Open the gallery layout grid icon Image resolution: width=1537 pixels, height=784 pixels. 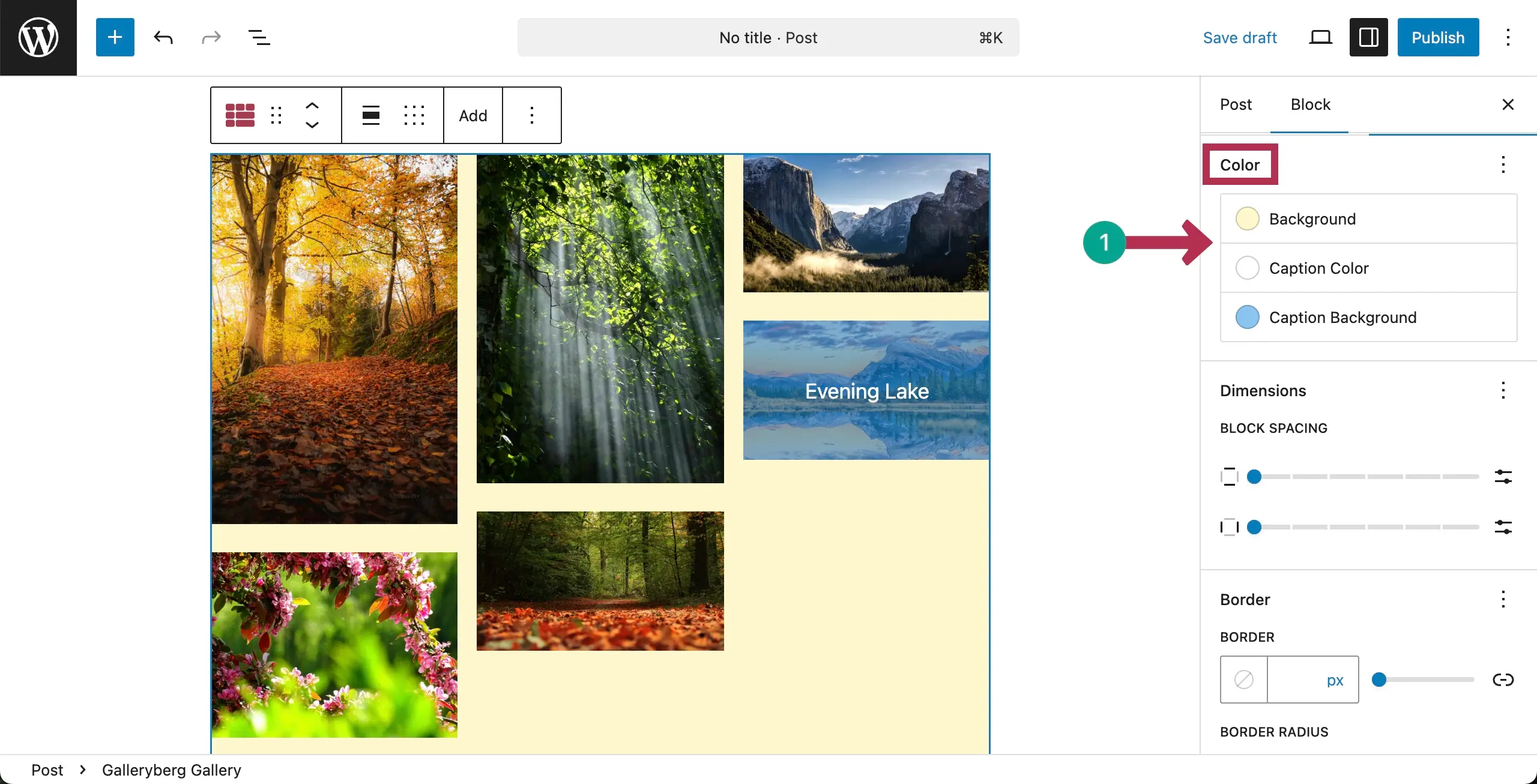point(414,115)
